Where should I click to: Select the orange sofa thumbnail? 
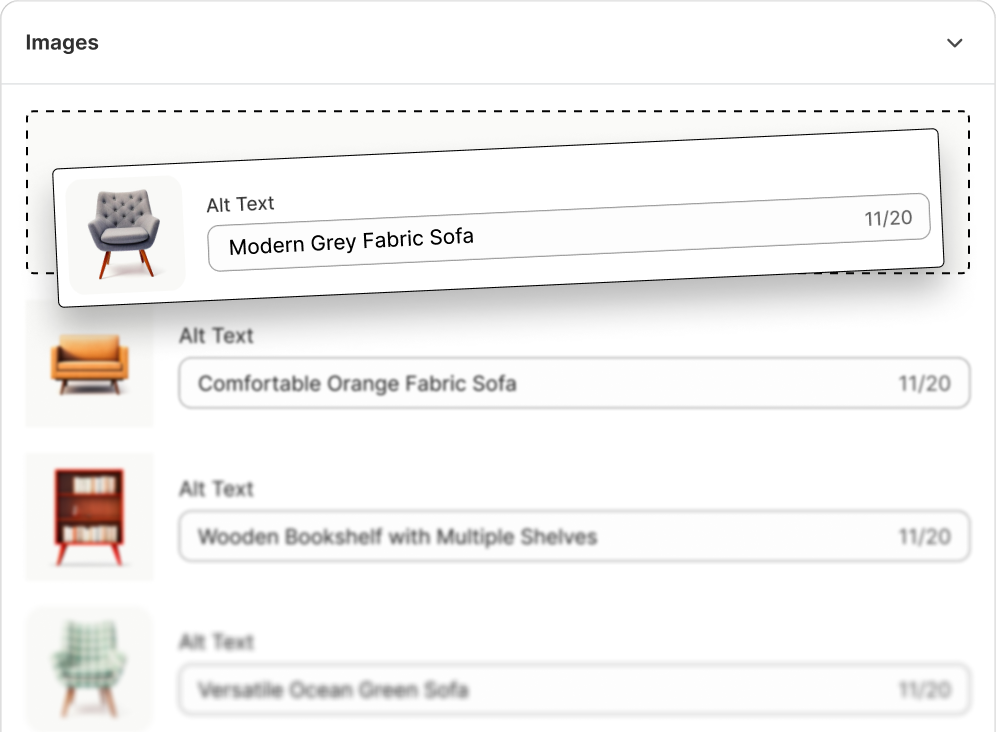coord(90,364)
